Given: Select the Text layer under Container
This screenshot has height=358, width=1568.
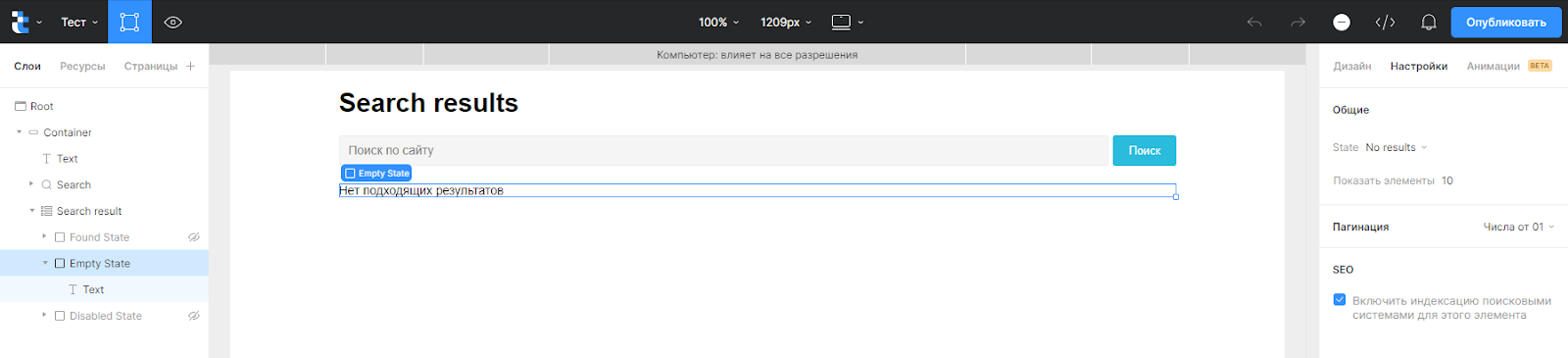Looking at the screenshot, I should [104, 159].
